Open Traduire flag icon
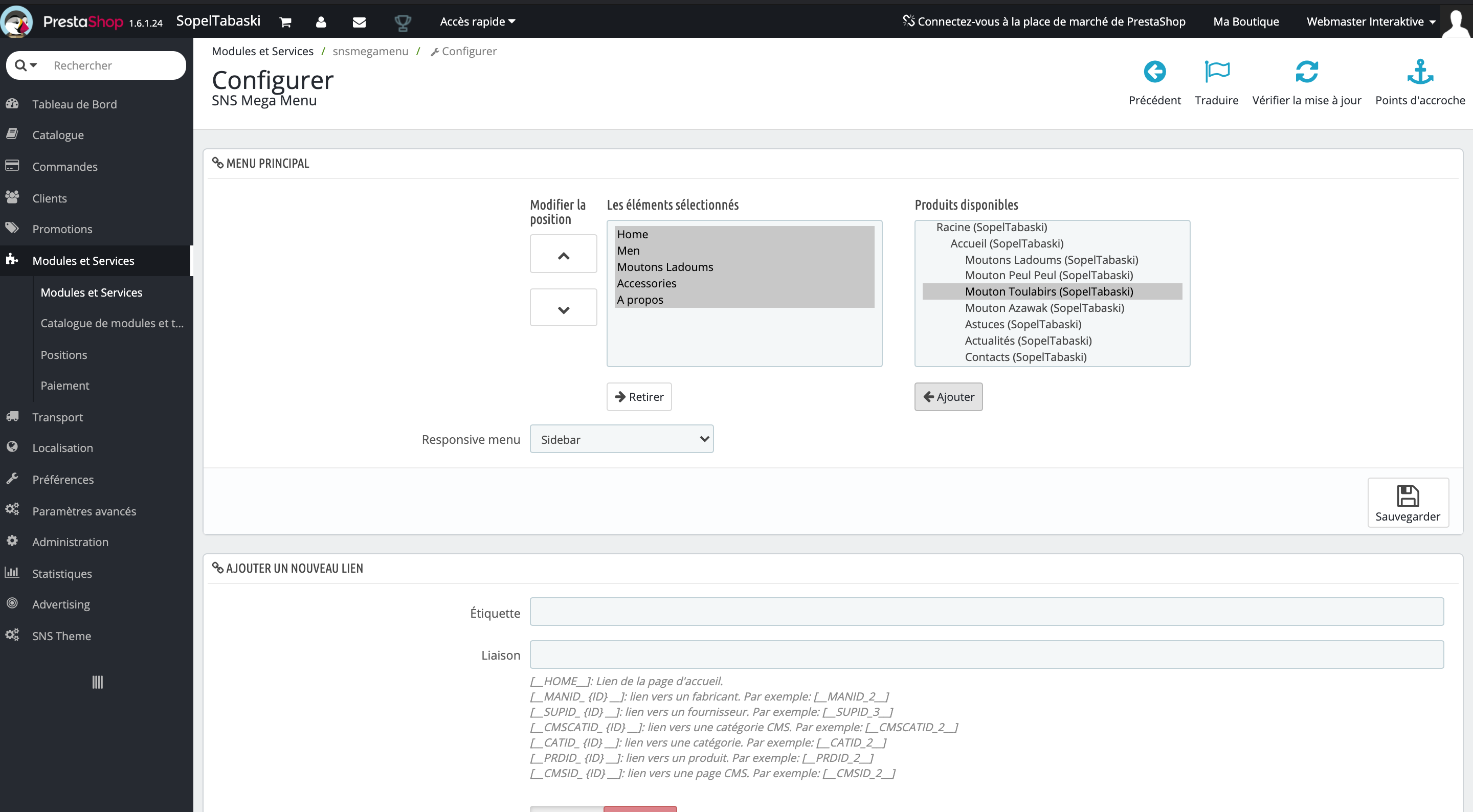Screen dimensions: 1473x812 click(x=1216, y=72)
